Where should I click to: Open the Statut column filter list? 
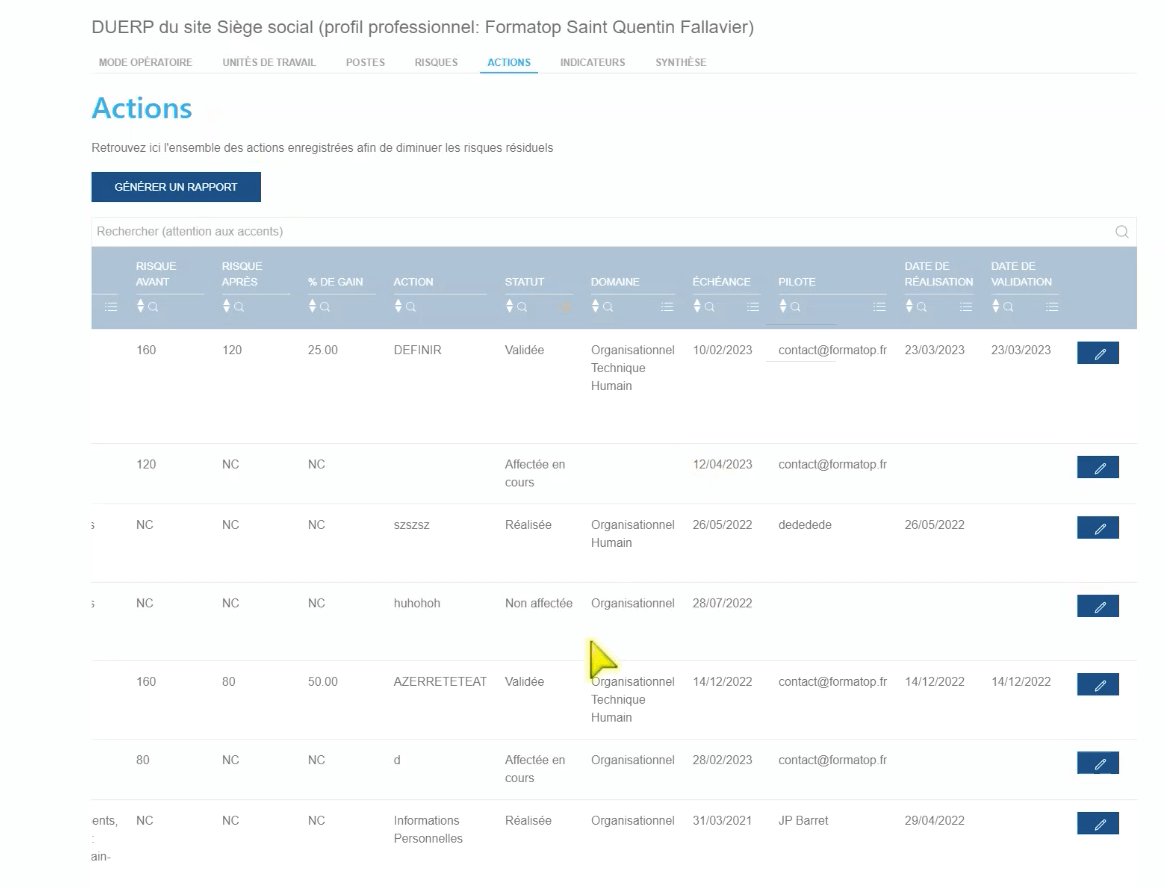566,307
